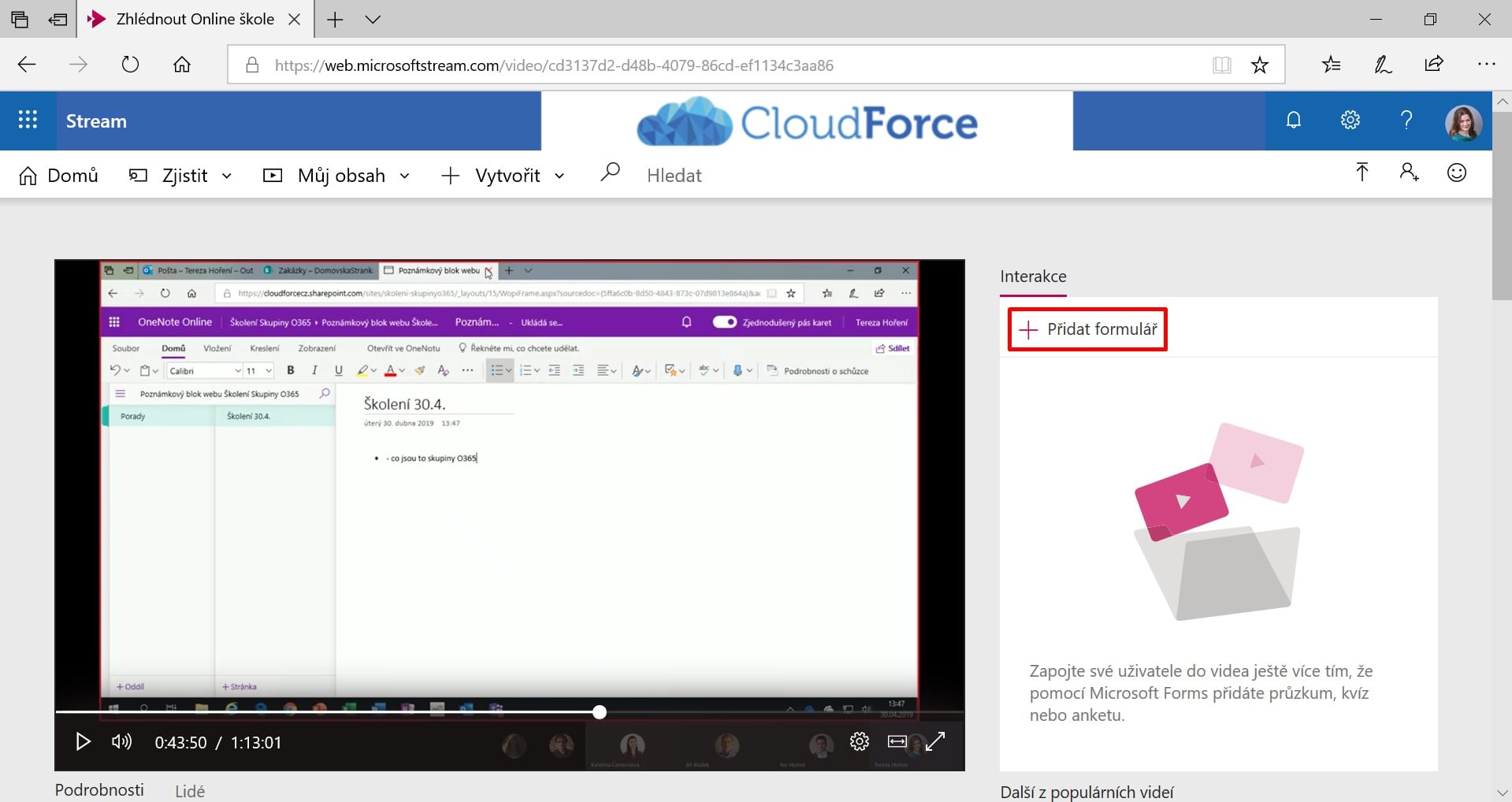Toggle theater mode in player
The image size is (1512, 802).
897,741
